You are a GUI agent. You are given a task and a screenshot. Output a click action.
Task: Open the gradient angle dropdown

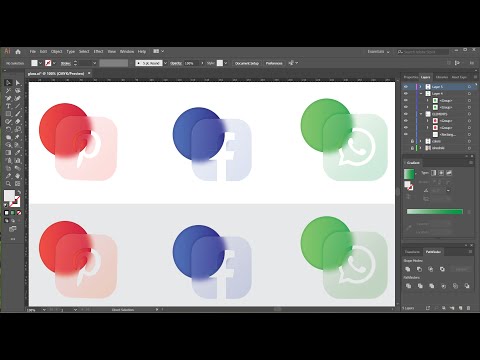tap(448, 190)
